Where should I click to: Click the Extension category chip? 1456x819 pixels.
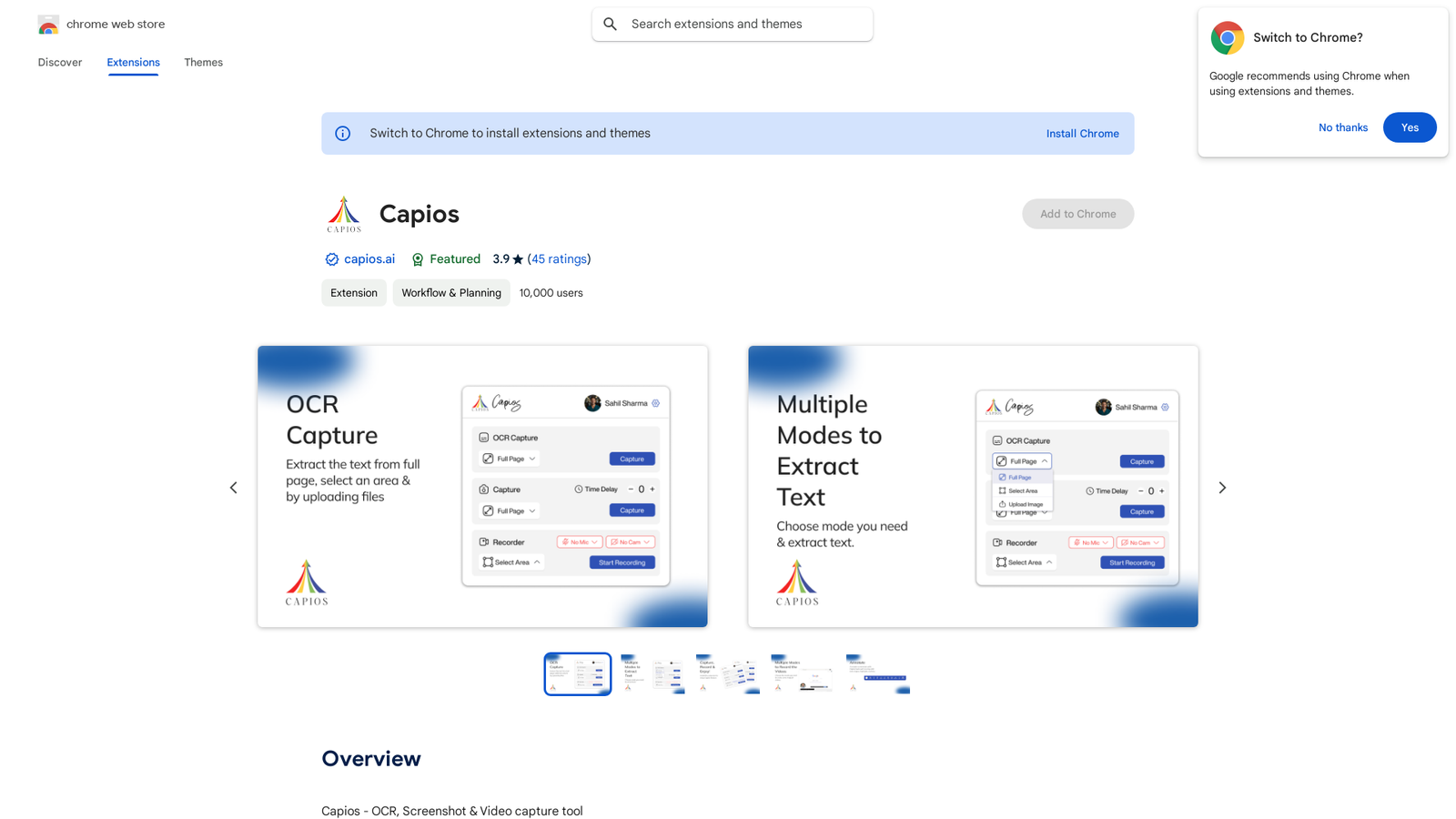click(354, 293)
